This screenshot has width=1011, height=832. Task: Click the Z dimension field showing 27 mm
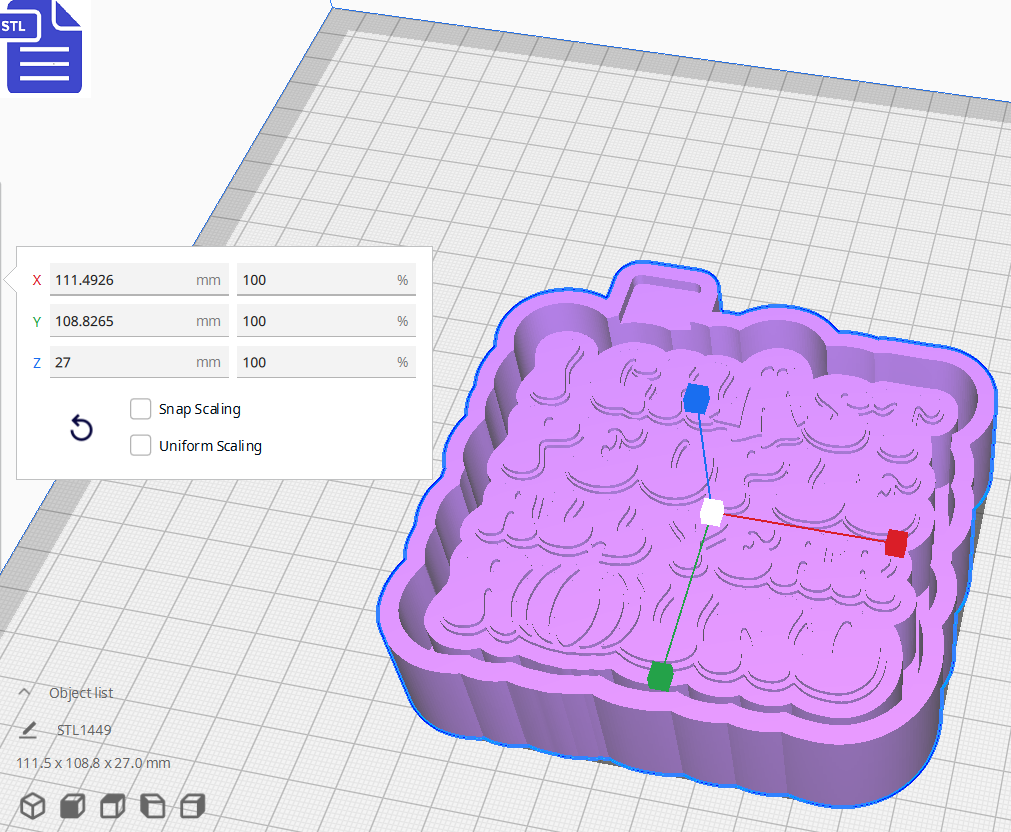coord(138,362)
